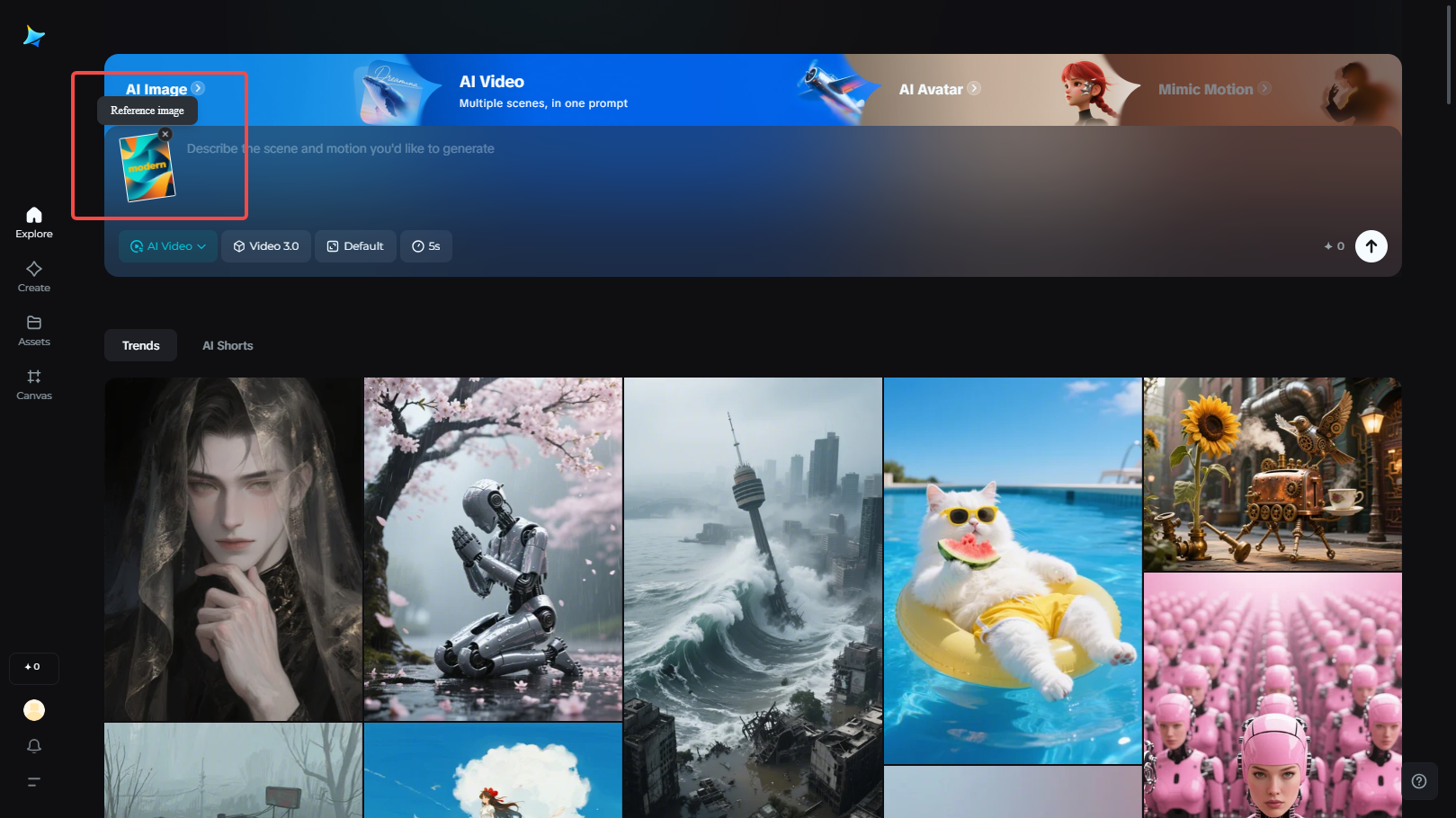Click the modern reference image thumbnail
The height and width of the screenshot is (818, 1456).
pos(147,167)
